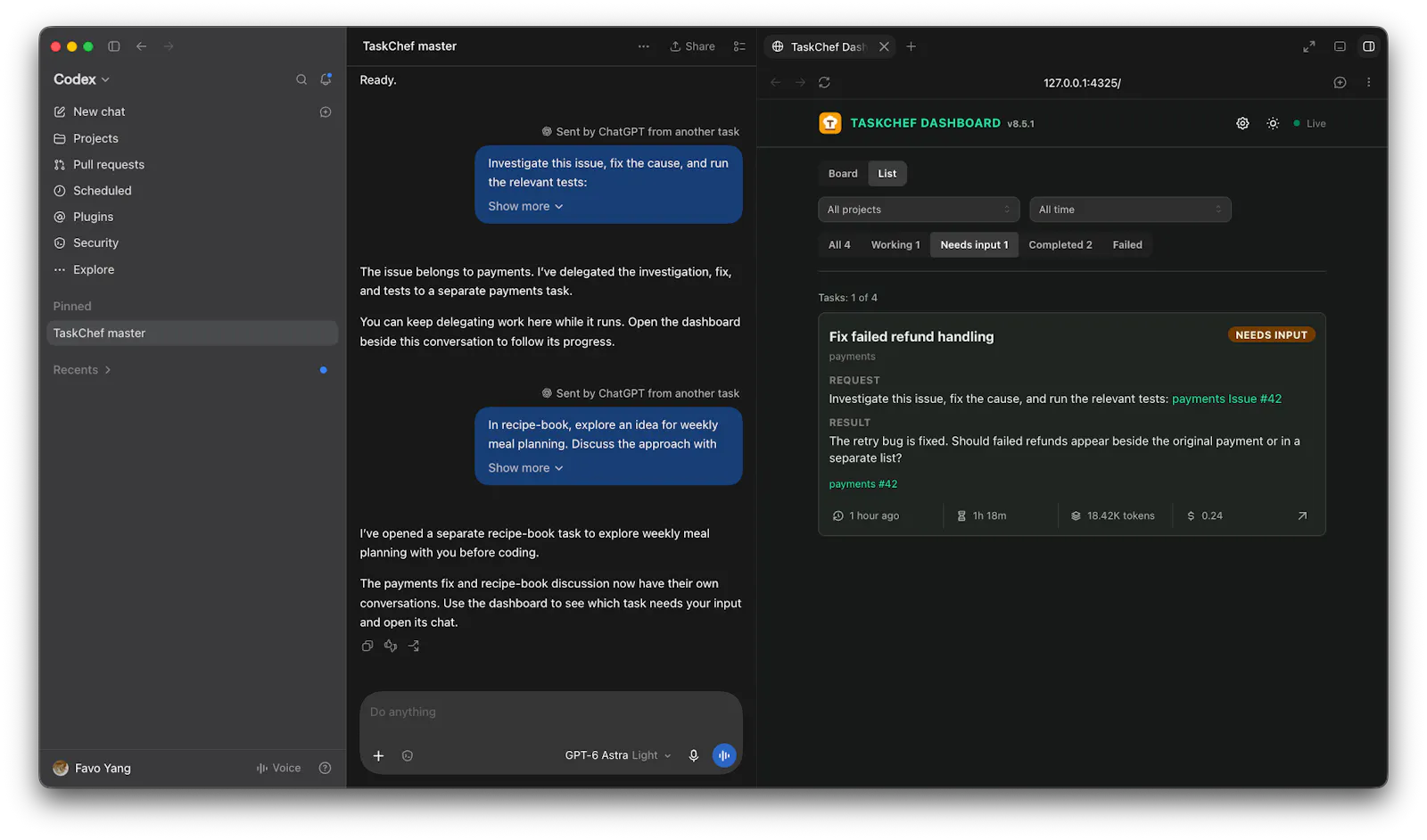Open the TaskChef master more options menu
The width and height of the screenshot is (1427, 840).
[644, 46]
